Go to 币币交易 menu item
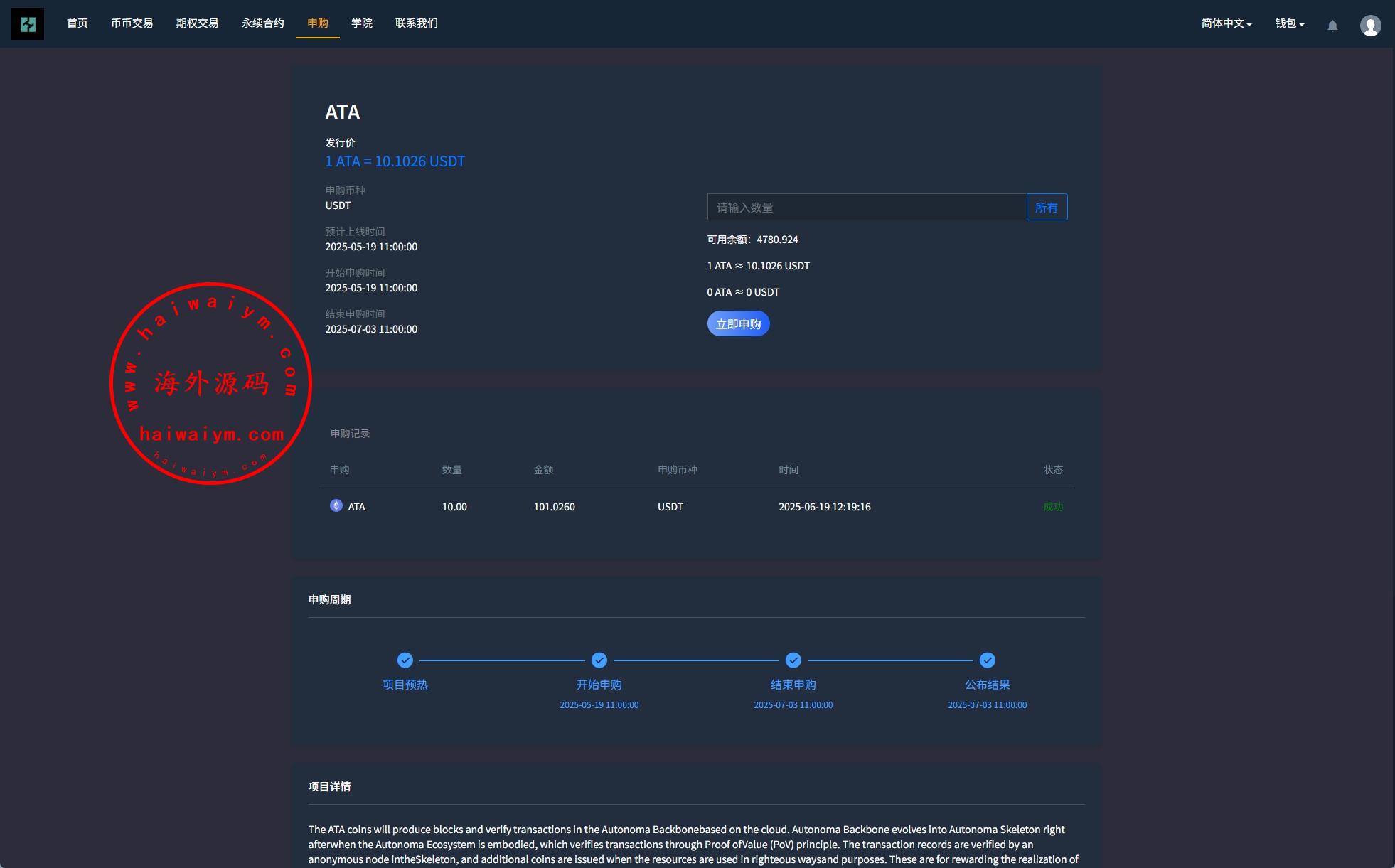1395x868 pixels. point(132,23)
